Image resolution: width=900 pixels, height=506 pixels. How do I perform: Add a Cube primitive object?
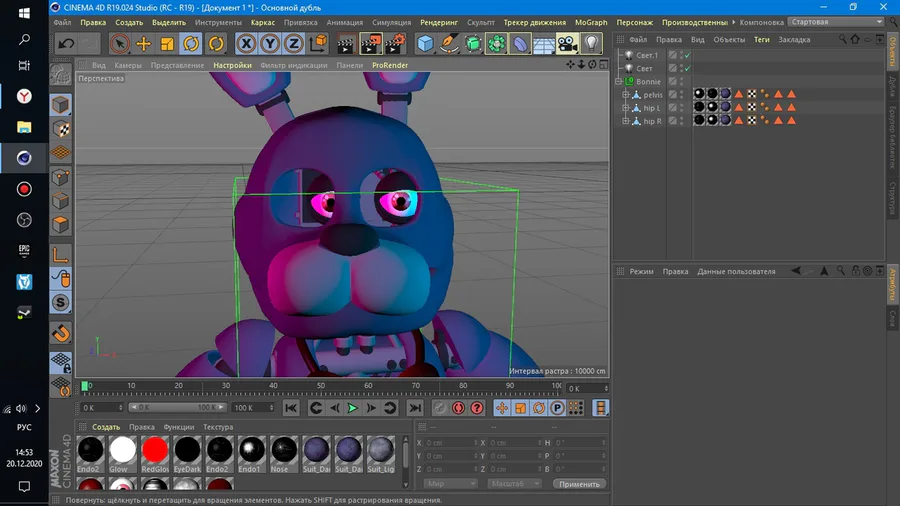click(425, 44)
